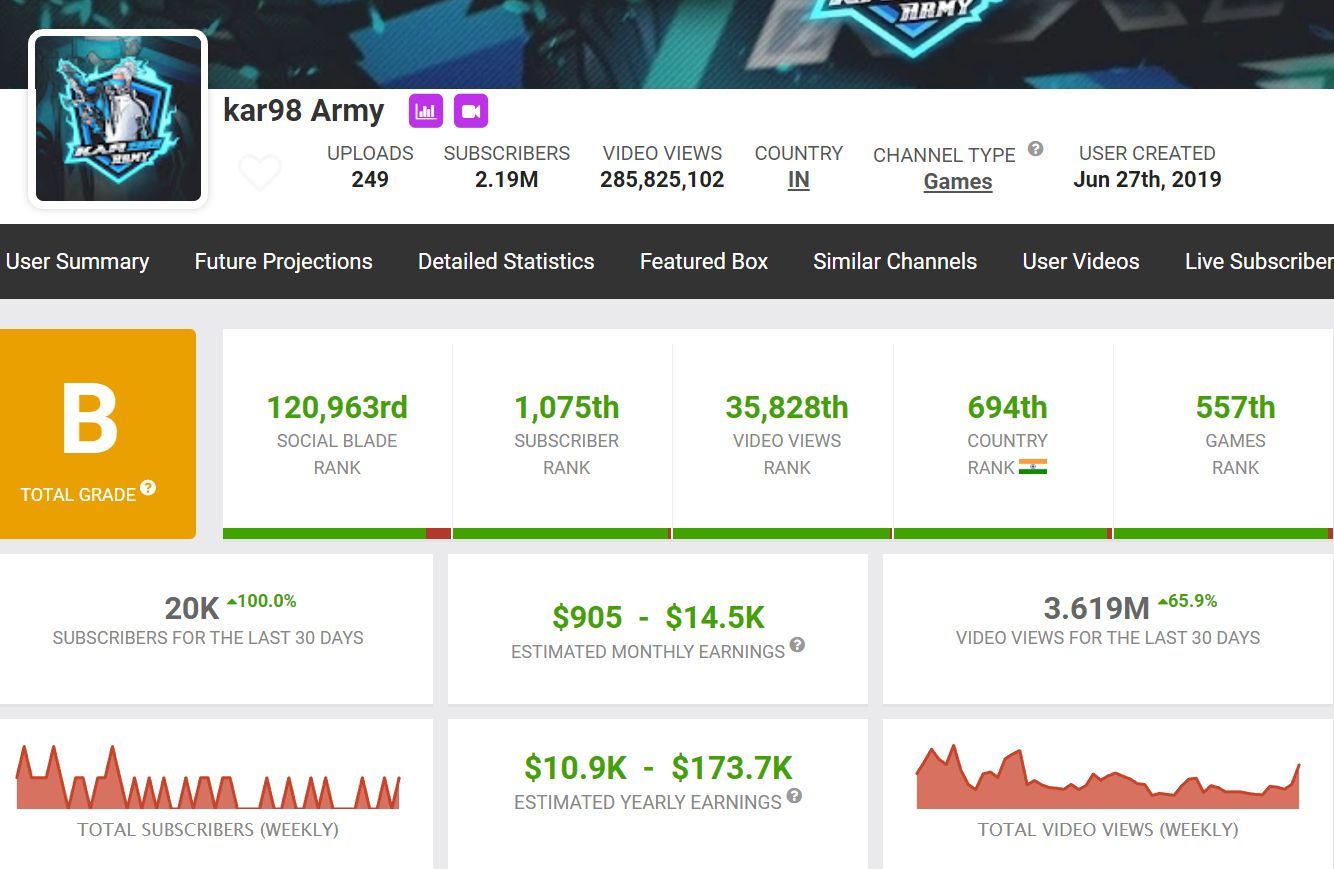Image resolution: width=1334 pixels, height=869 pixels.
Task: Click the 2.19M subscribers count
Action: click(x=507, y=180)
